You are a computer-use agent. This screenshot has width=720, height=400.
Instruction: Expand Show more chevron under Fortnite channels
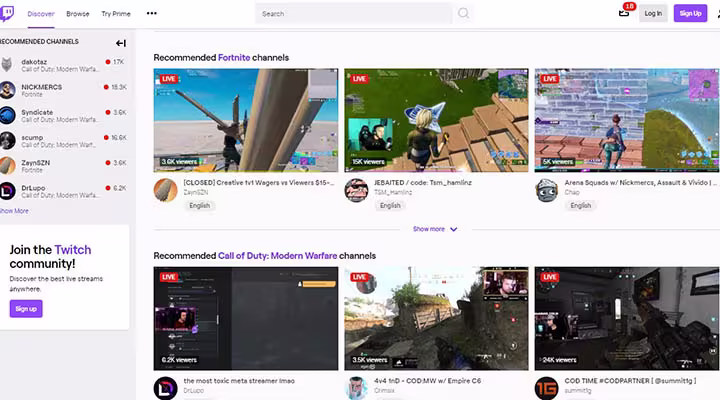454,229
